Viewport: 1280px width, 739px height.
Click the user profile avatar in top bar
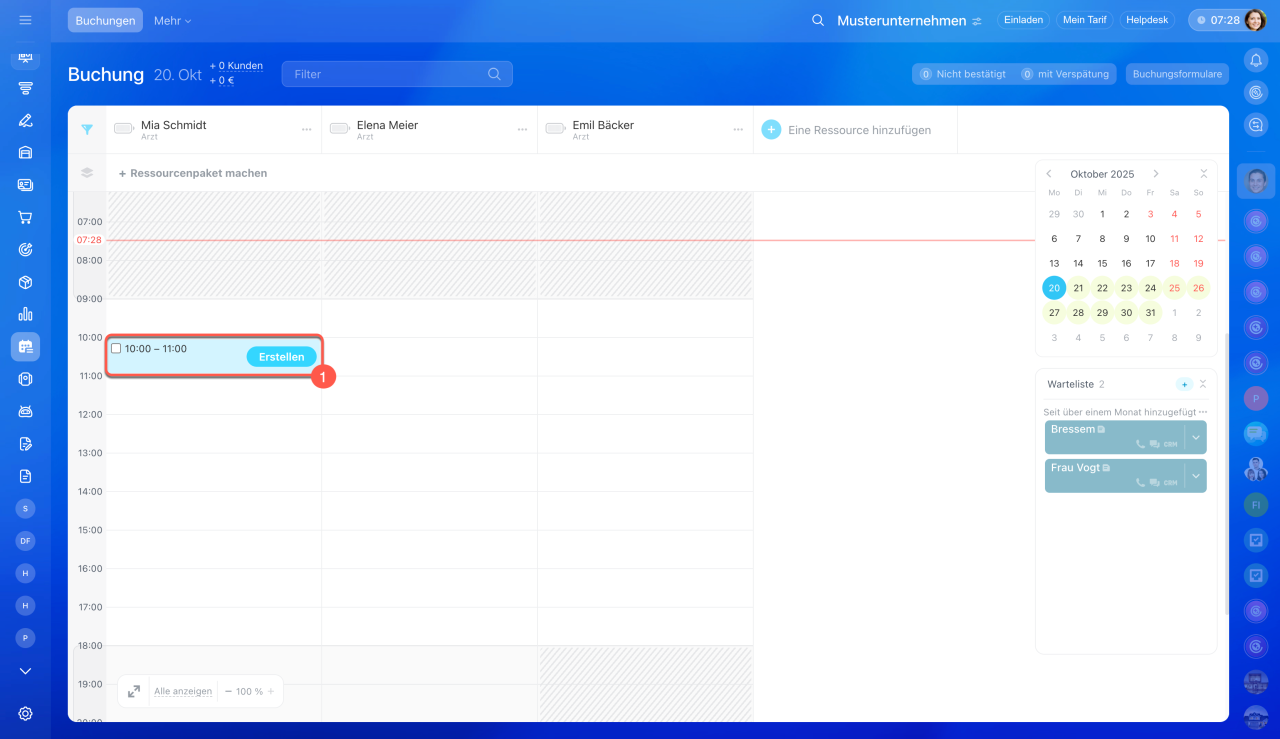tap(1255, 20)
